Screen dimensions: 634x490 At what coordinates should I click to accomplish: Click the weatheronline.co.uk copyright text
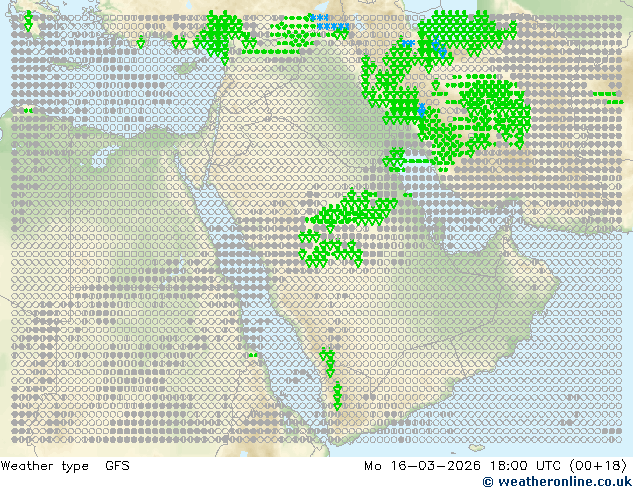pyautogui.click(x=558, y=482)
